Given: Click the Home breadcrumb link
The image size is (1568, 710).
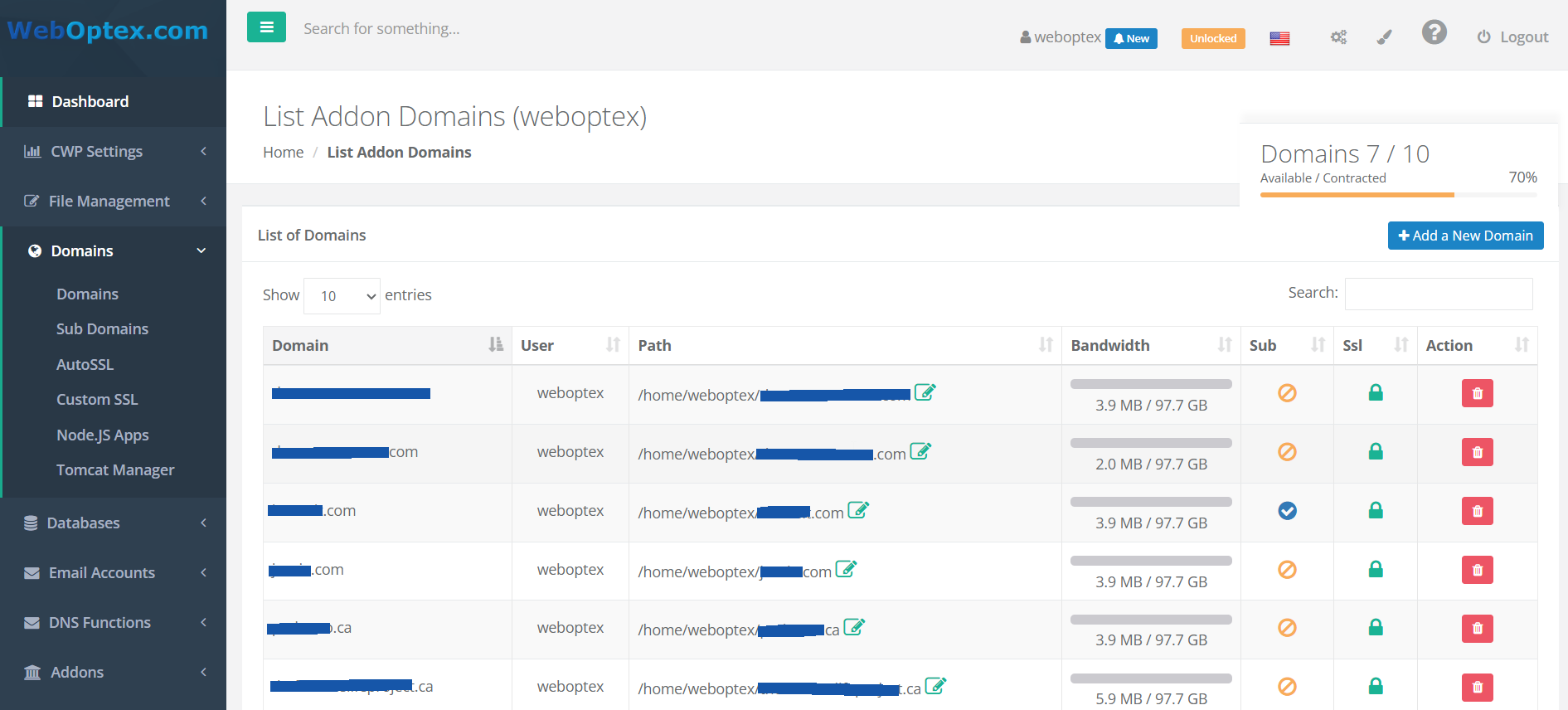Looking at the screenshot, I should [283, 153].
